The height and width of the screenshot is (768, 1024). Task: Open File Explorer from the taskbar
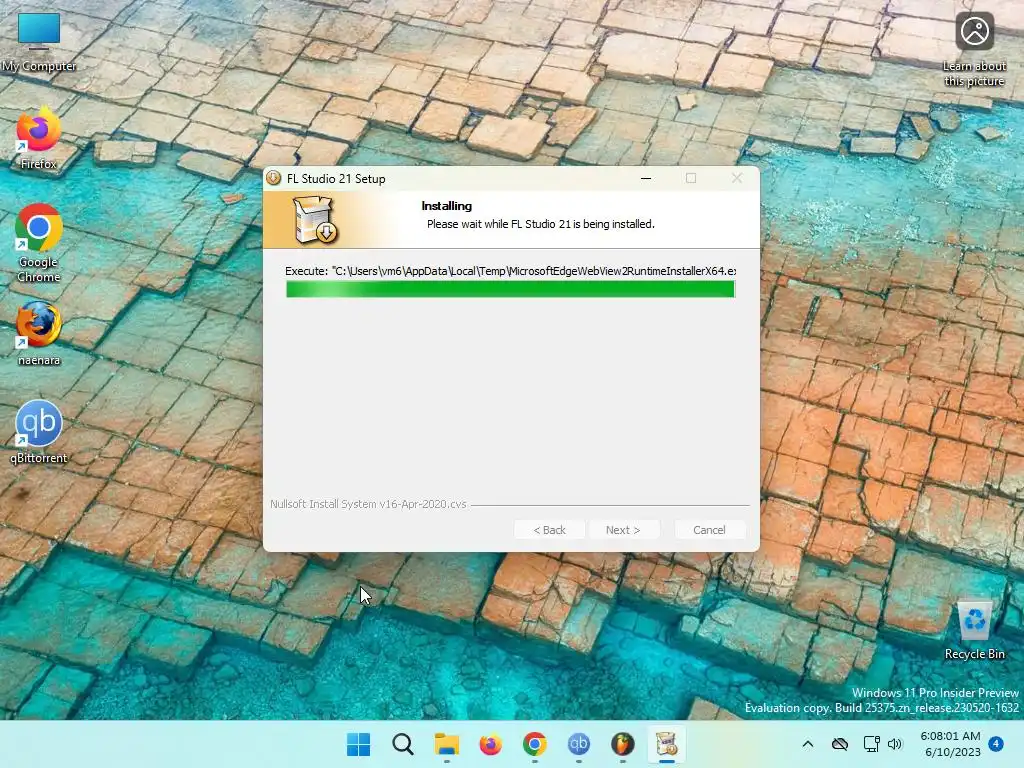447,744
